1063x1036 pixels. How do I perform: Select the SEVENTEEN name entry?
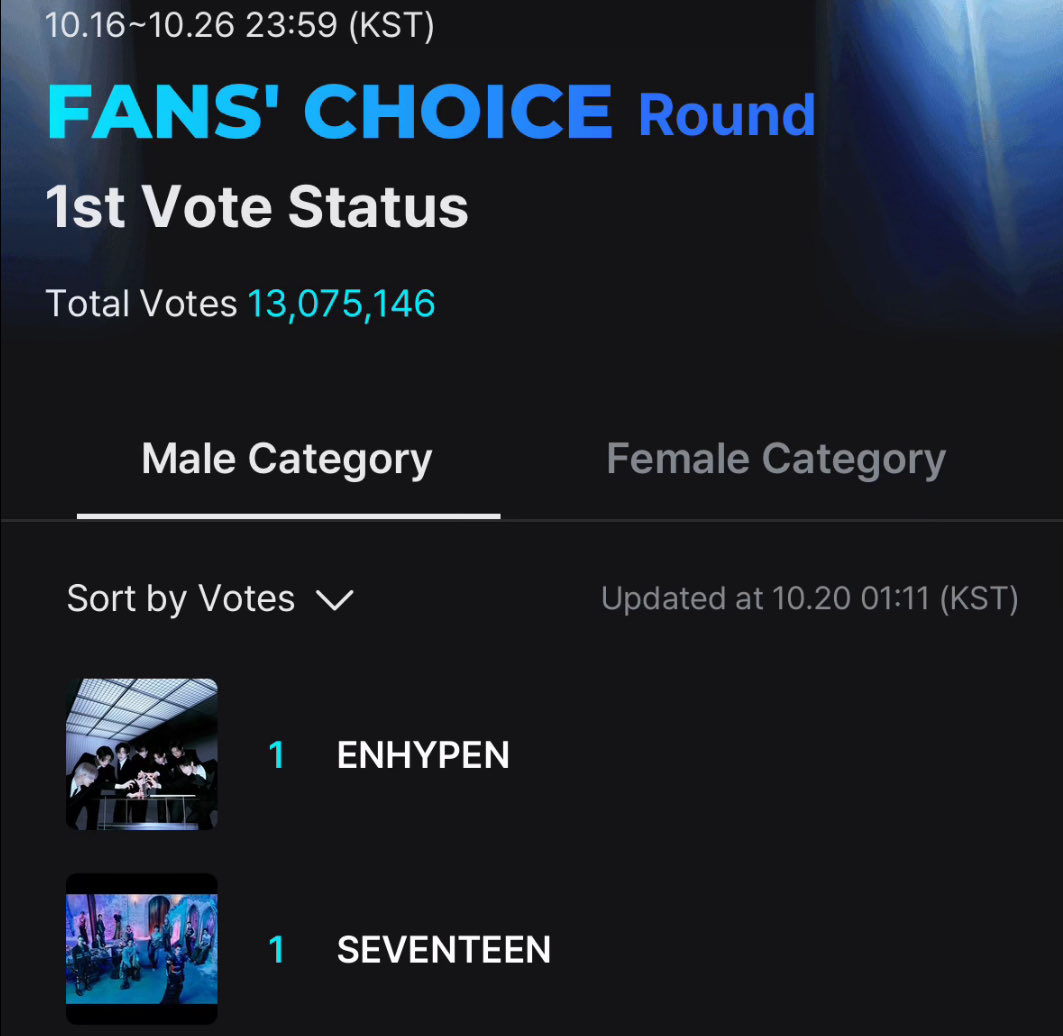point(444,950)
